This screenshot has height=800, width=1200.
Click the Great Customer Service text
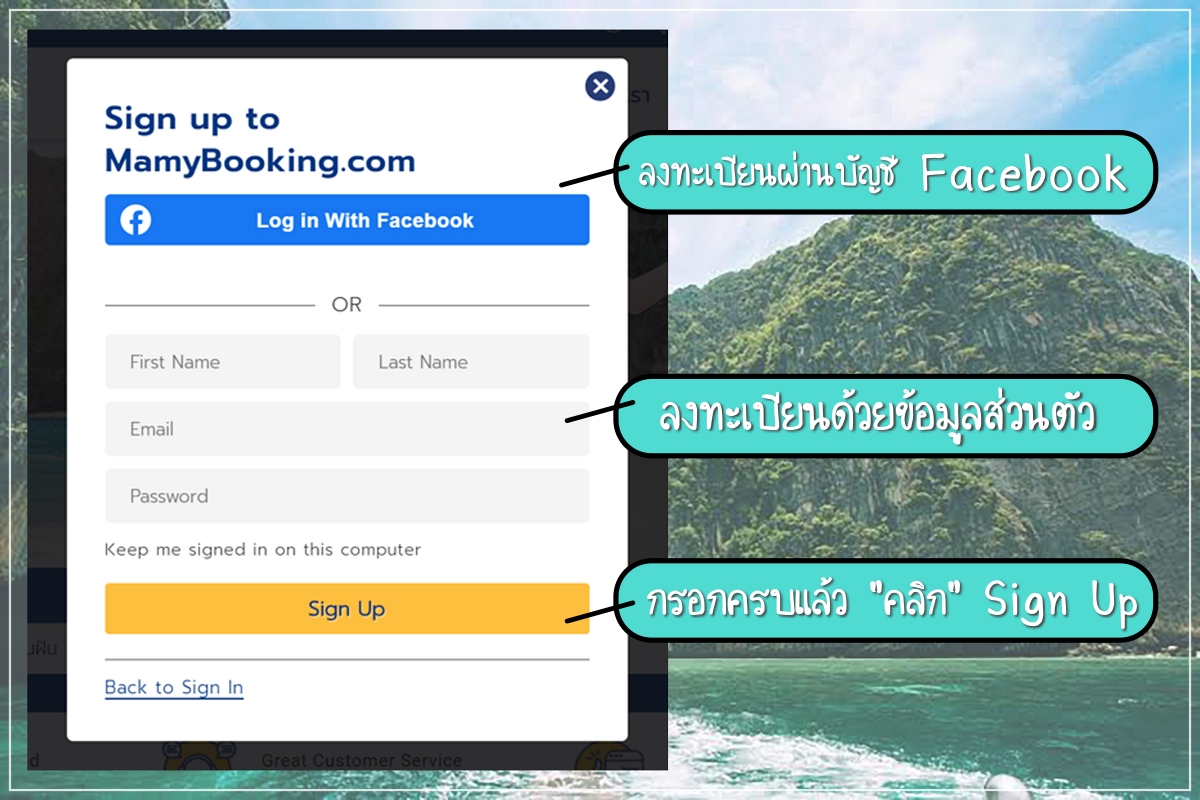362,760
